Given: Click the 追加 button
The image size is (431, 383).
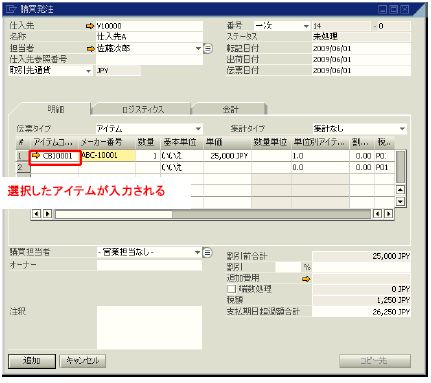Looking at the screenshot, I should (x=32, y=361).
